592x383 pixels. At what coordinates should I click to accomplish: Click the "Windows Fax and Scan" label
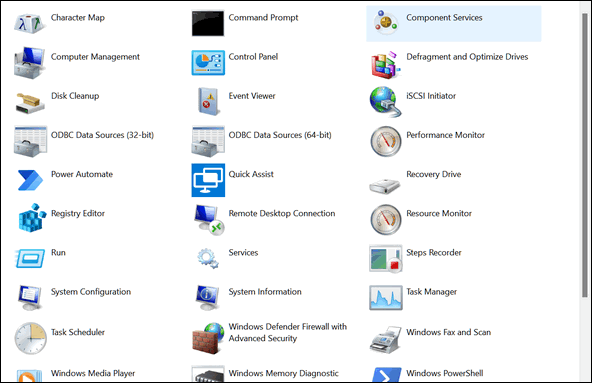coord(448,332)
